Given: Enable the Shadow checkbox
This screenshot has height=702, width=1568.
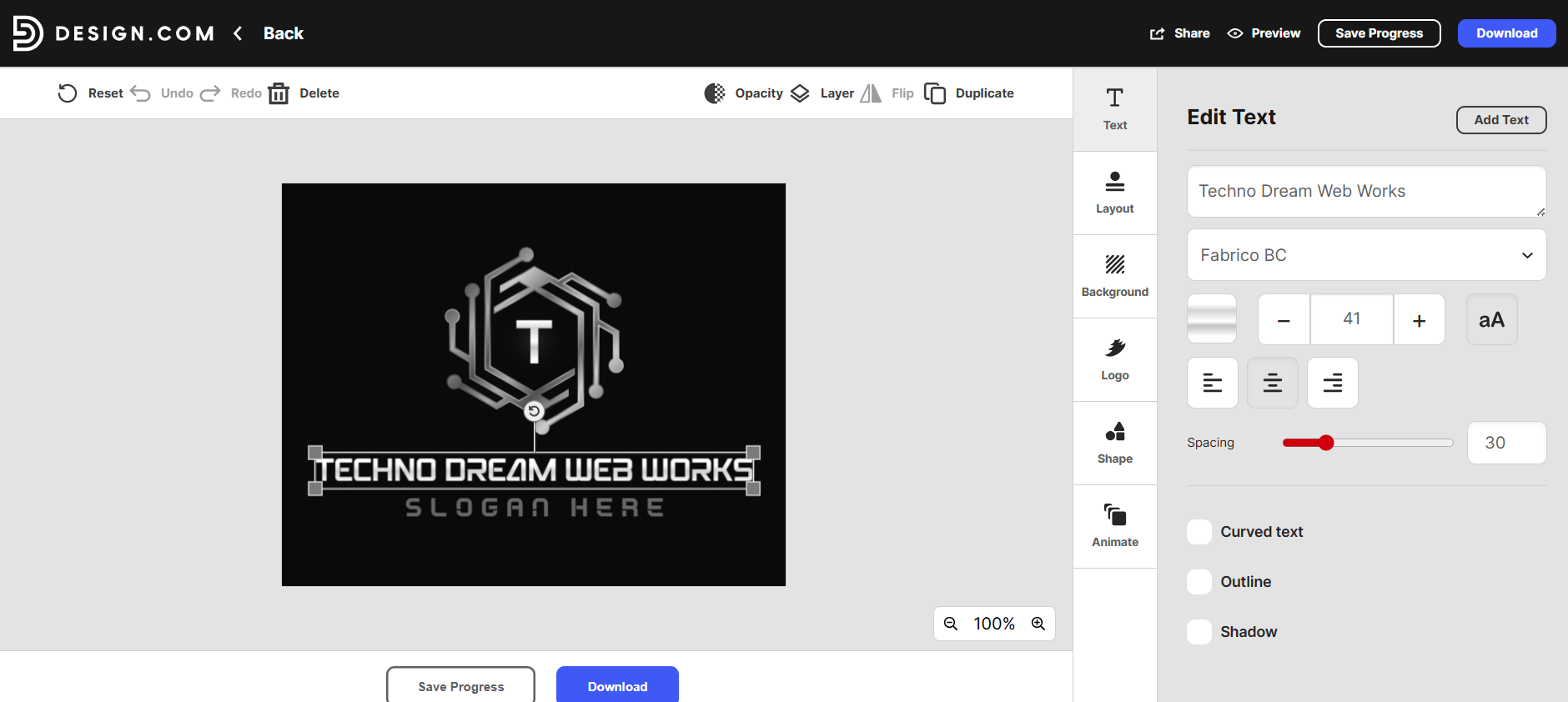Looking at the screenshot, I should [1199, 632].
